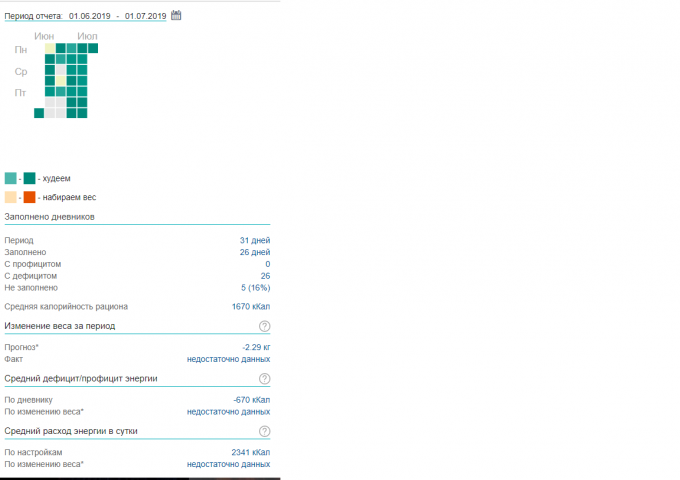Image resolution: width=680 pixels, height=480 pixels.
Task: Click the light peach набираем вес legend swatch
Action: (10, 197)
